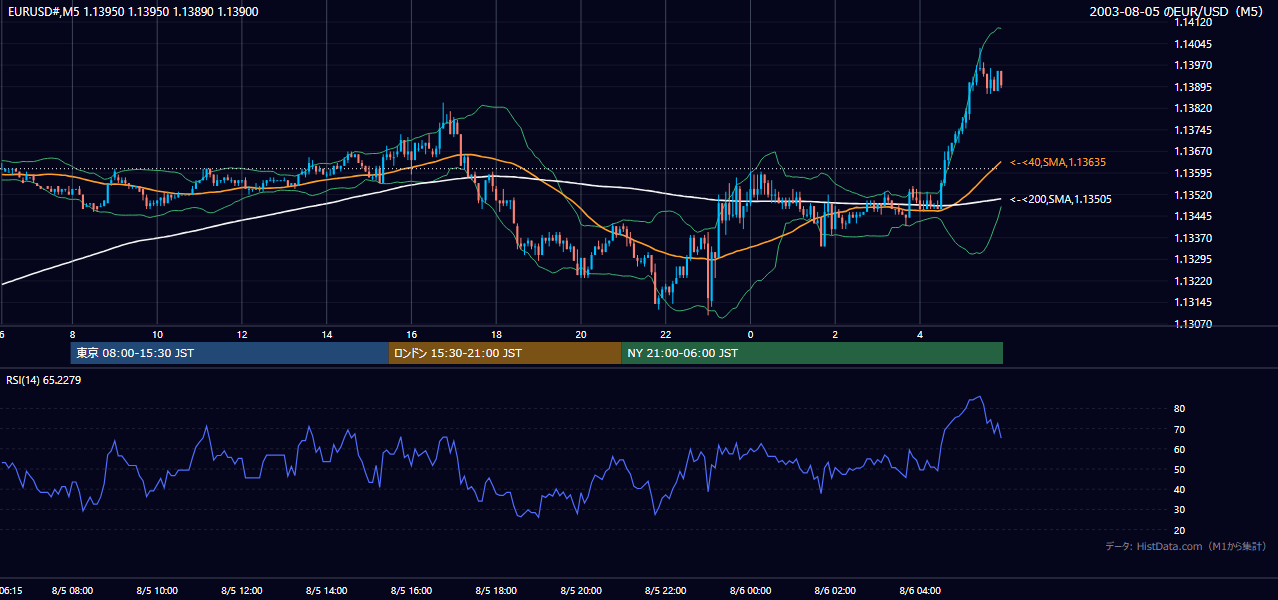
Task: Click price scale value 1.13445
Action: tap(1194, 216)
